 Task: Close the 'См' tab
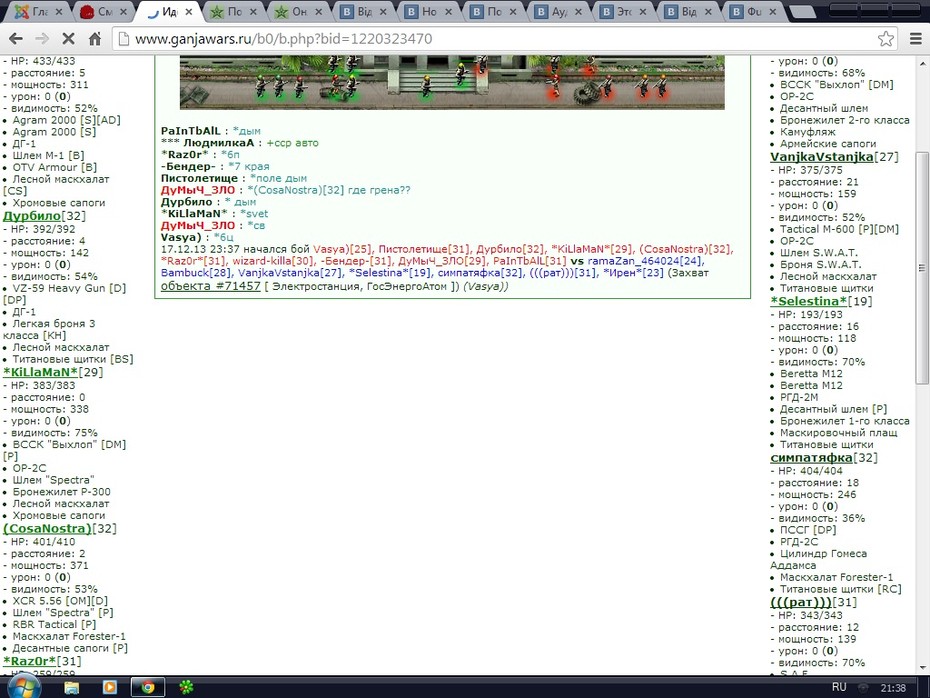[x=123, y=11]
